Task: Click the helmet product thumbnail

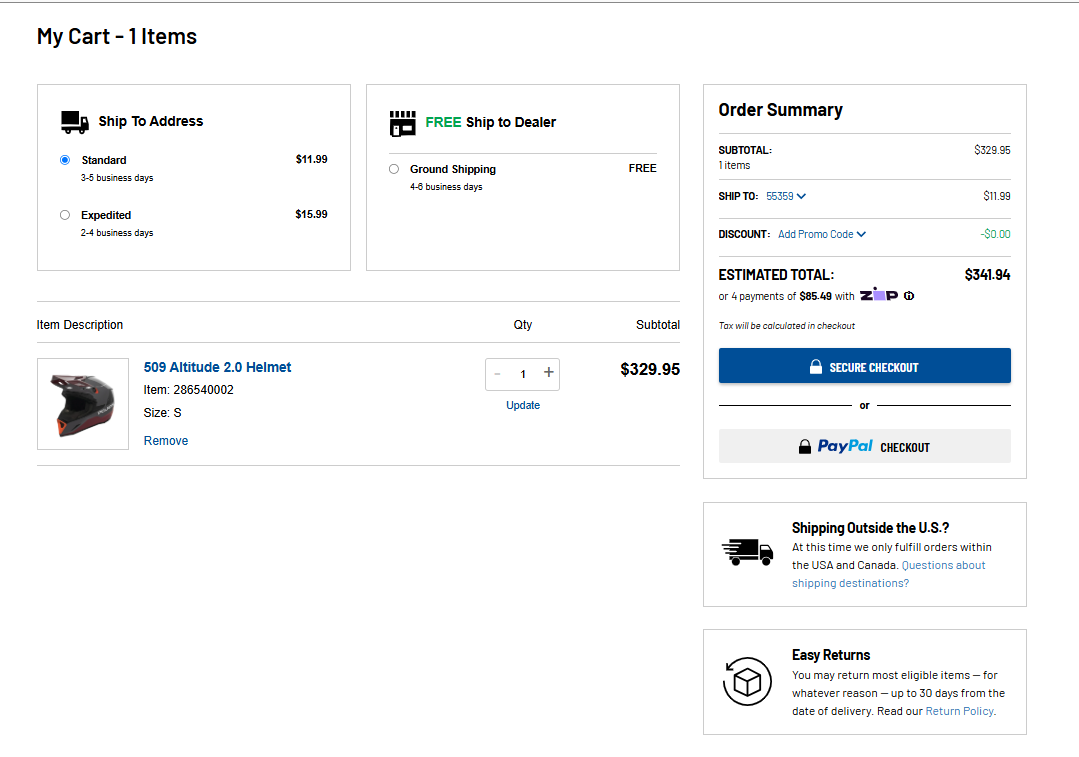Action: click(x=83, y=403)
